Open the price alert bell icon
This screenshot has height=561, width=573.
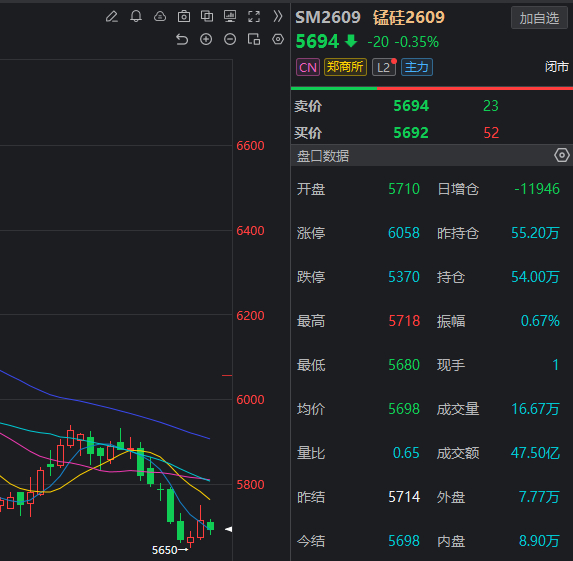(x=136, y=16)
